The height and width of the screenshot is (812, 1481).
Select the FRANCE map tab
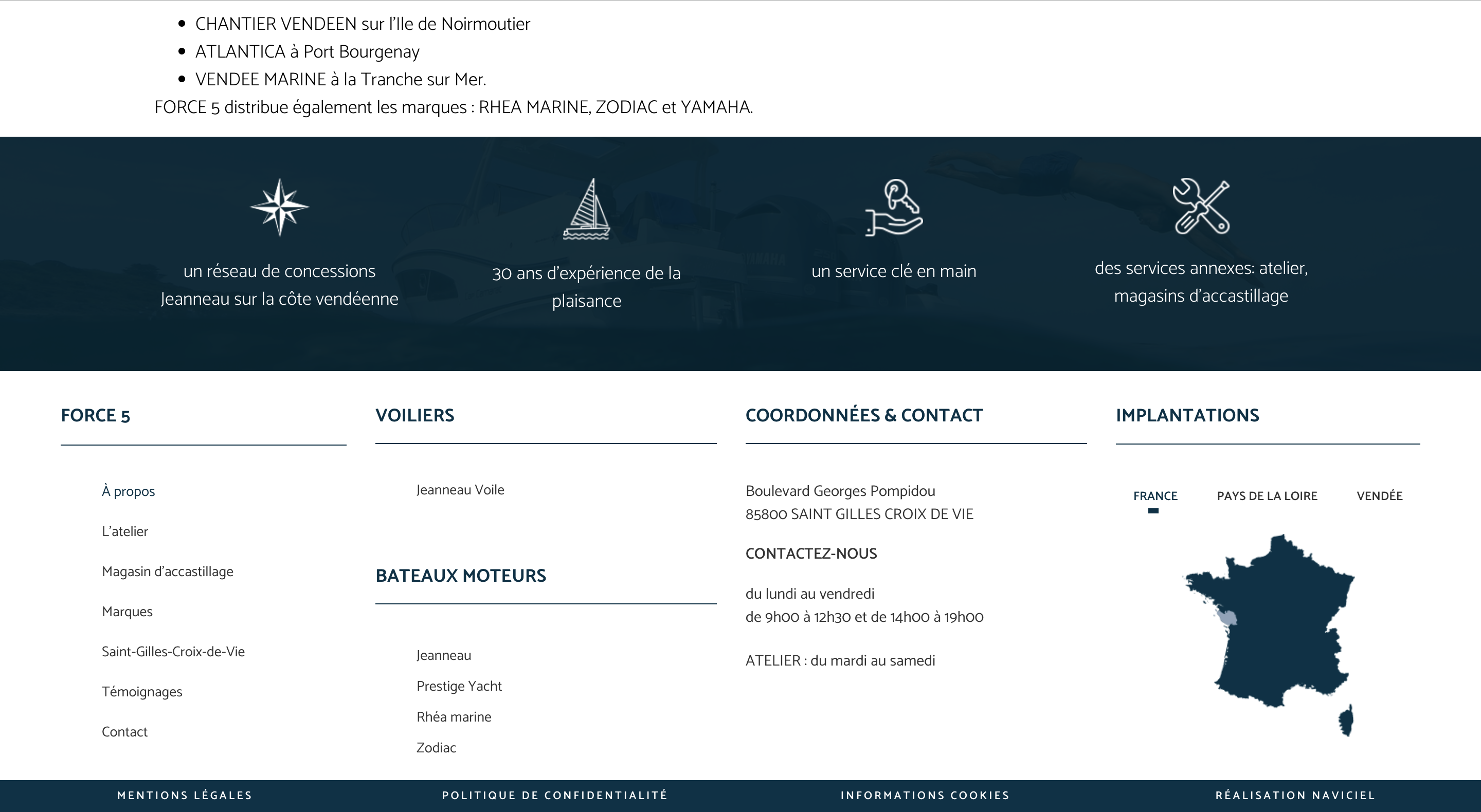tap(1155, 496)
